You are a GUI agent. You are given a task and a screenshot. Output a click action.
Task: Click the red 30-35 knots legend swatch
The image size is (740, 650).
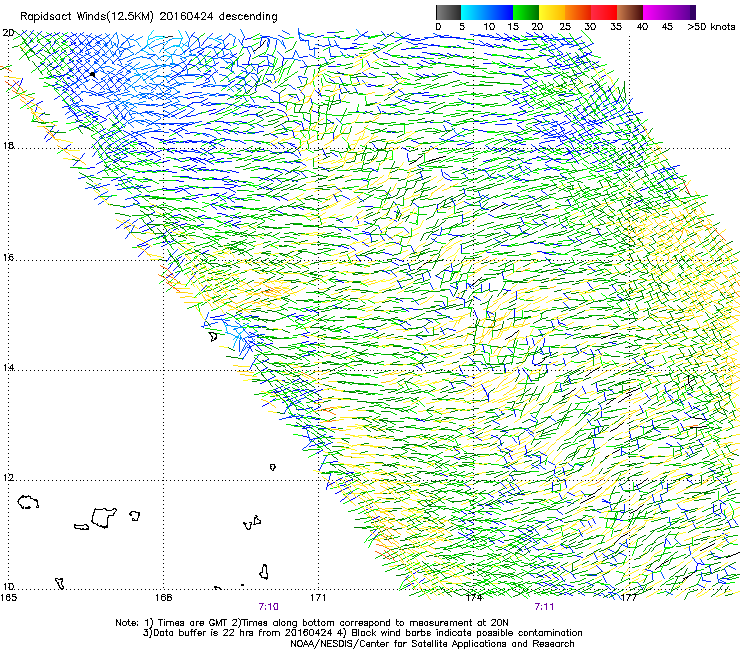tap(604, 12)
